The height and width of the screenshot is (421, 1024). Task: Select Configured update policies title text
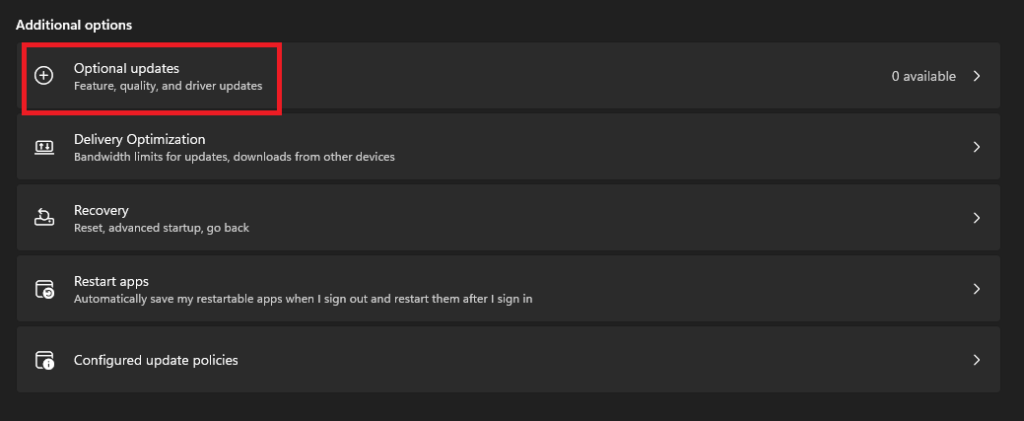click(x=156, y=360)
